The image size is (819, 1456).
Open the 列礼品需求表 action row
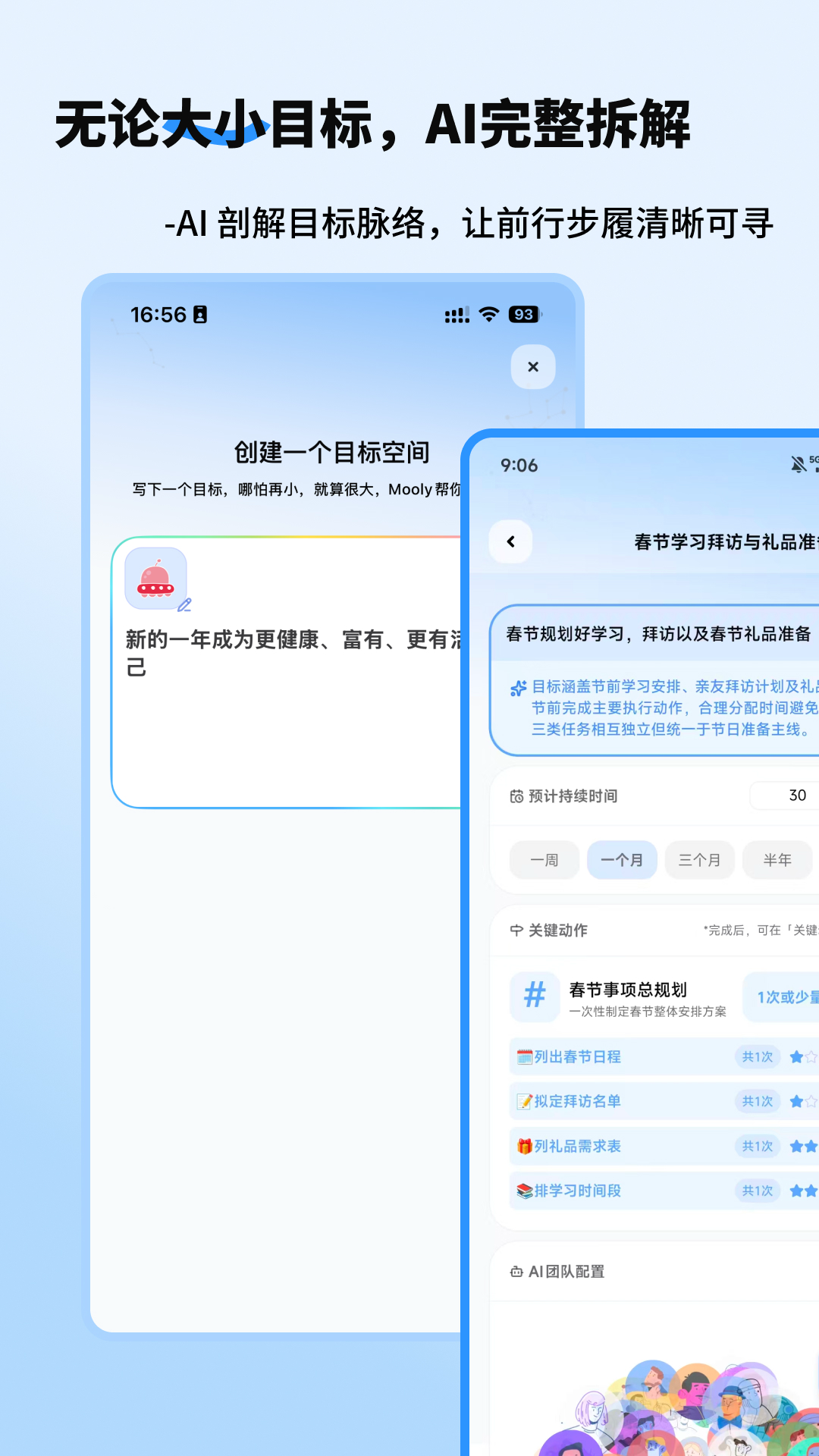pyautogui.click(x=664, y=1146)
